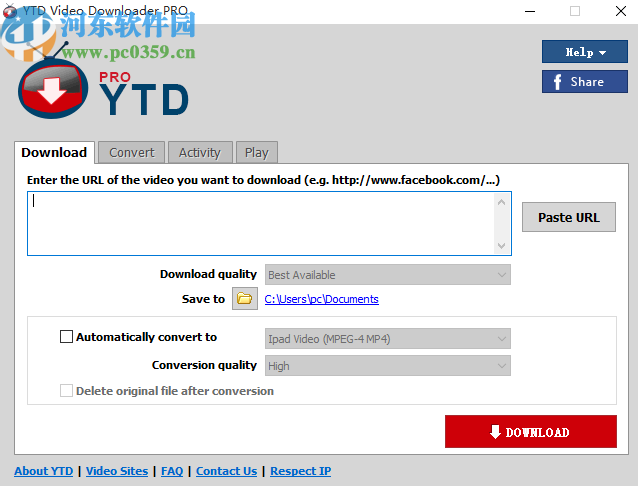638x486 pixels.
Task: Click the red DOWNLOAD button
Action: point(531,432)
